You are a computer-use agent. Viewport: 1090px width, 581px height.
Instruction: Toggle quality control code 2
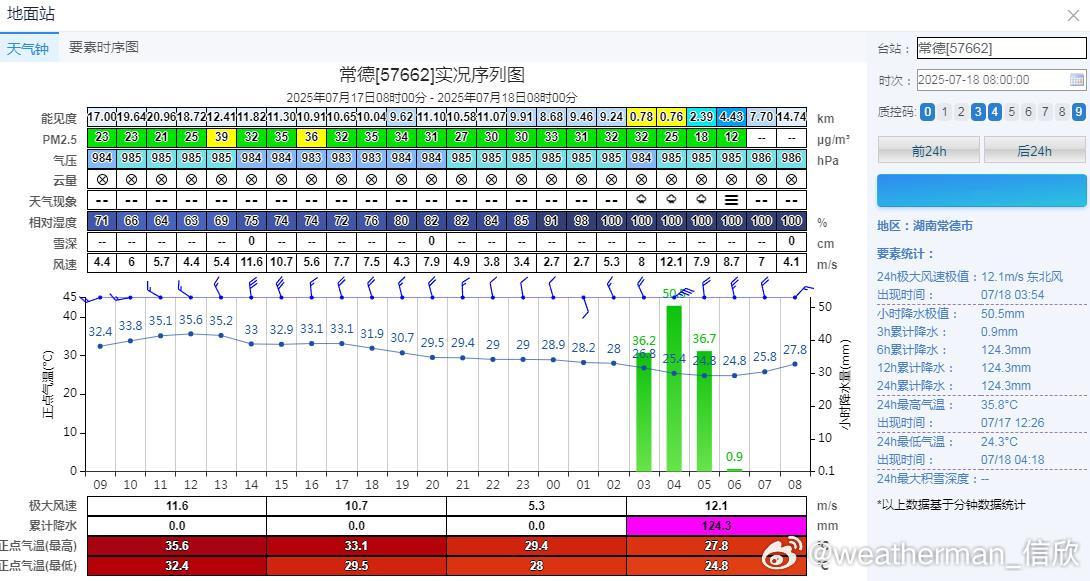click(961, 111)
